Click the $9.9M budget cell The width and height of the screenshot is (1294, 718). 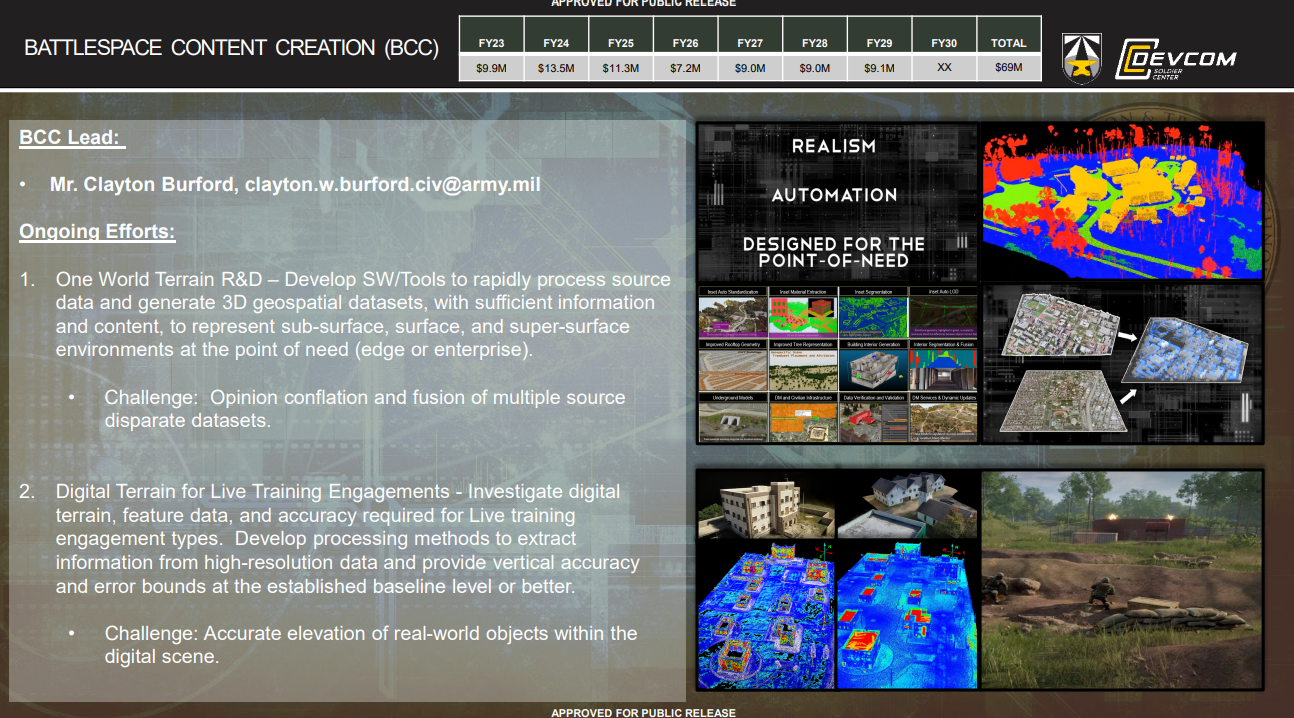pos(491,68)
